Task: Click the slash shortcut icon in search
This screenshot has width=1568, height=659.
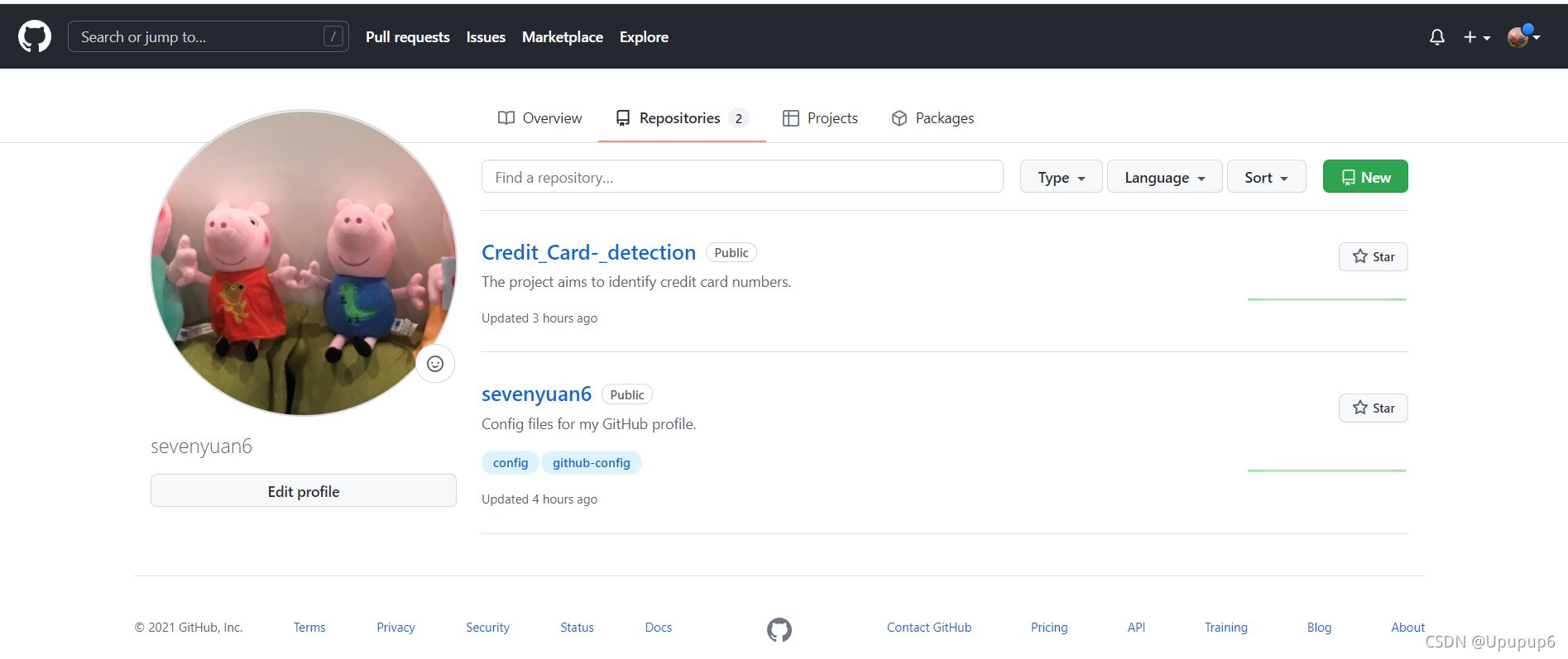Action: pos(333,36)
